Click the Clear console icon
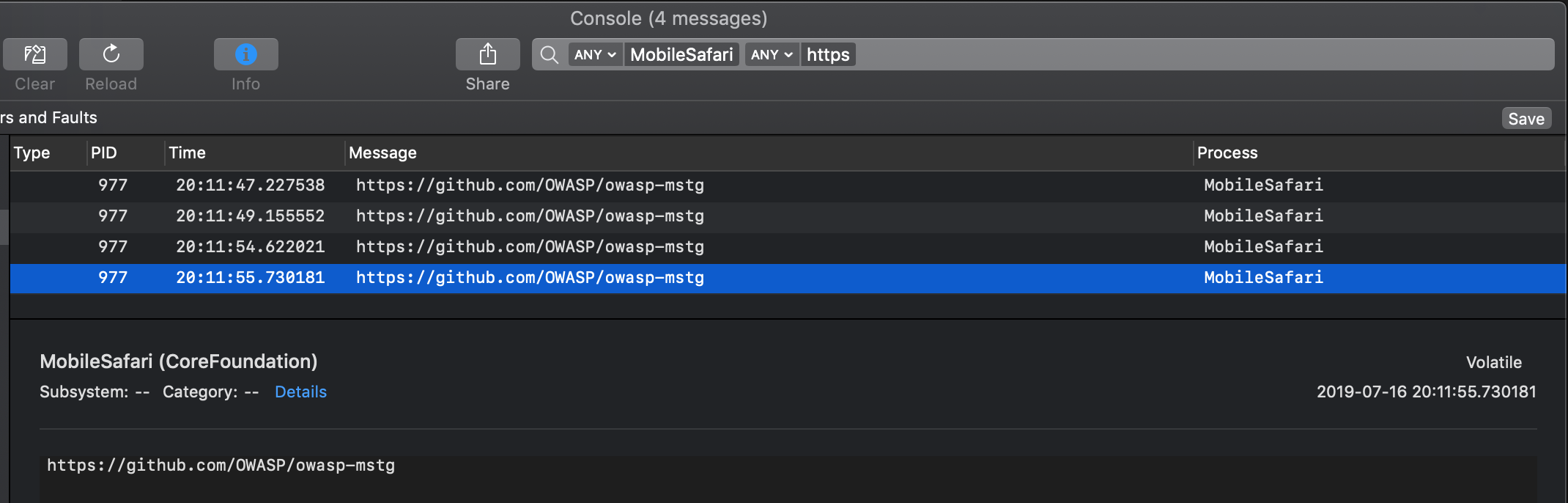 35,54
